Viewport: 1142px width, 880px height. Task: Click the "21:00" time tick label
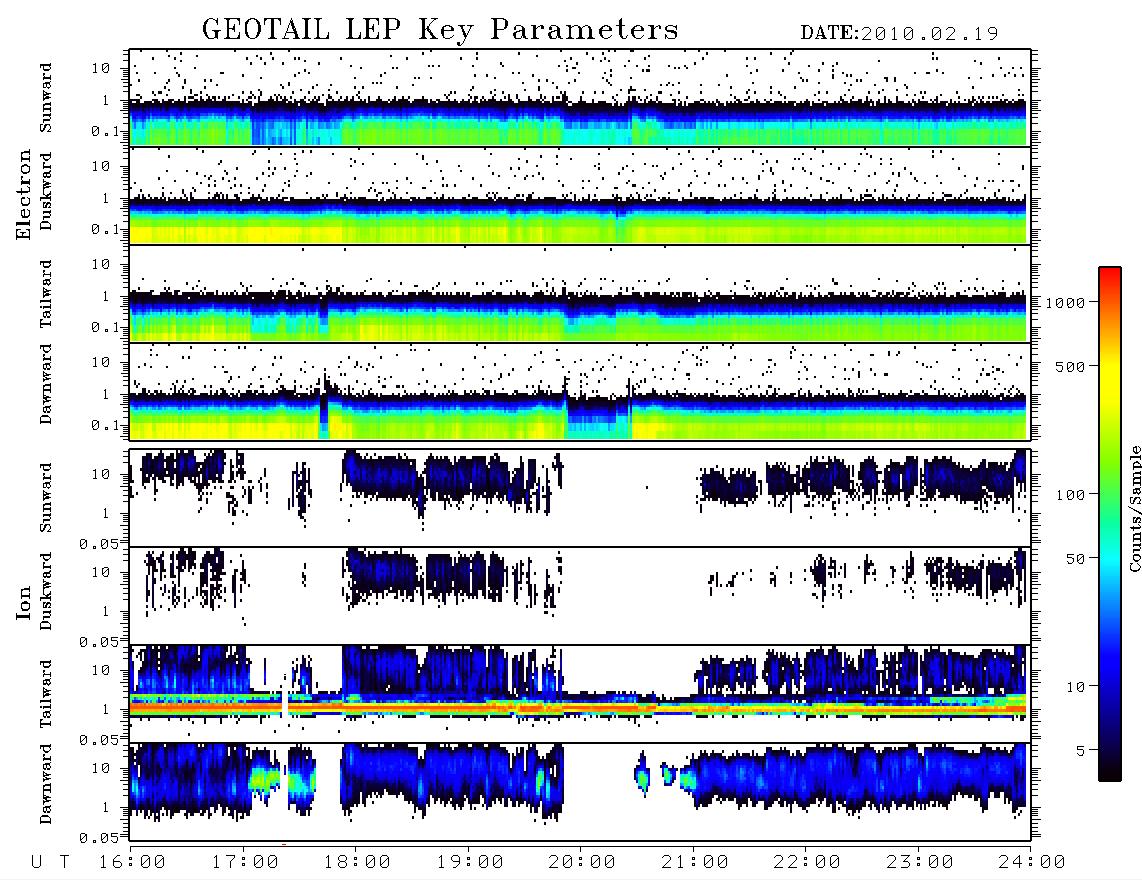coord(695,862)
